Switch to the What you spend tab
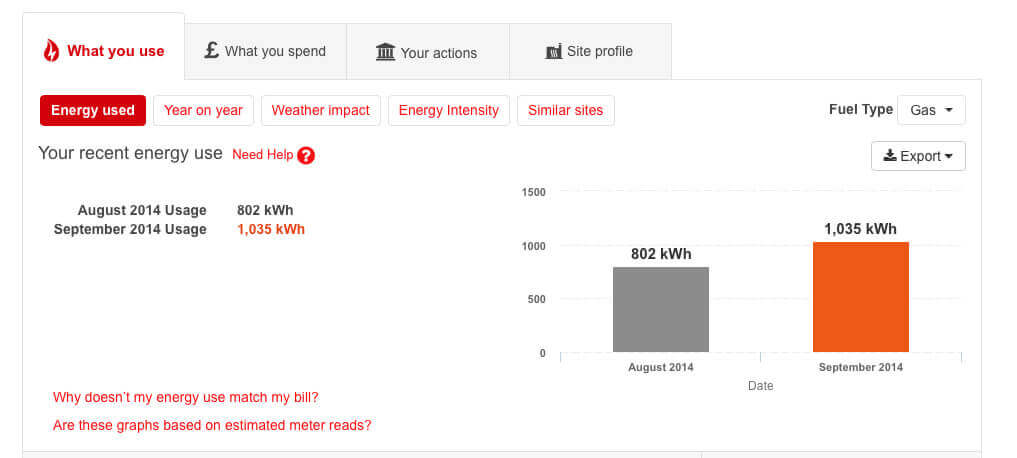The height and width of the screenshot is (458, 1017). pyautogui.click(x=265, y=51)
